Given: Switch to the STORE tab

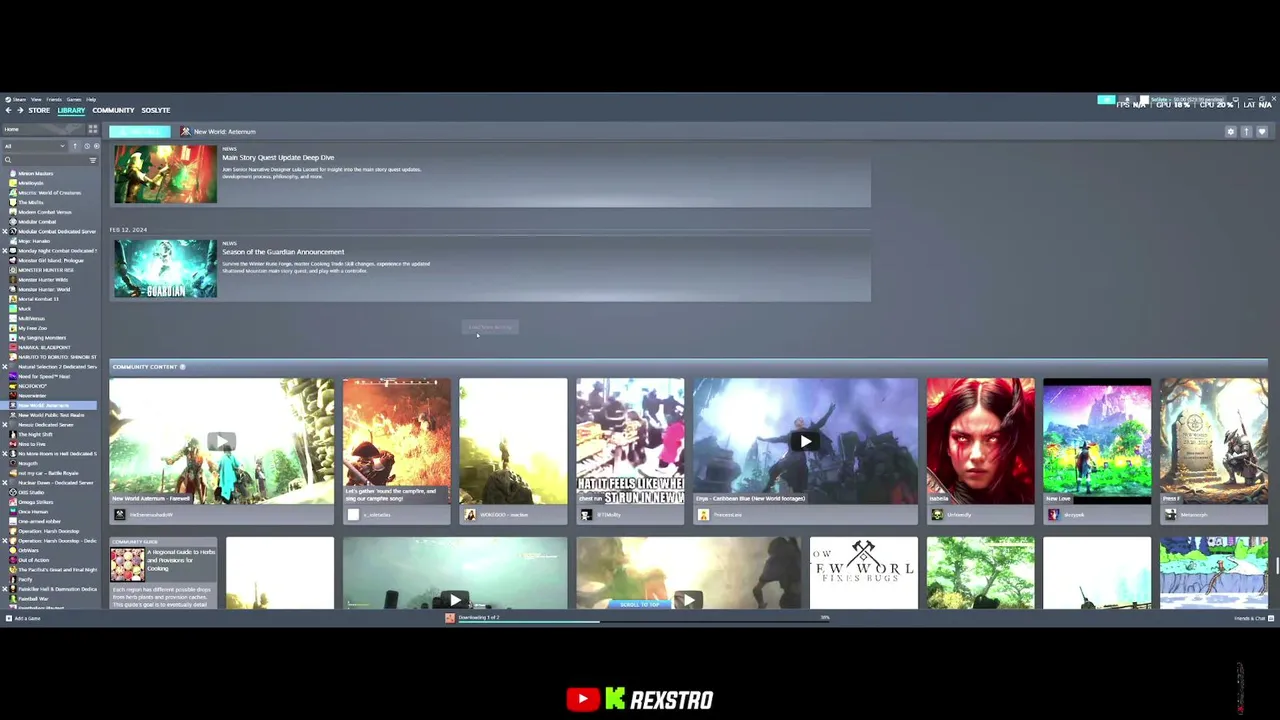Looking at the screenshot, I should pos(39,110).
